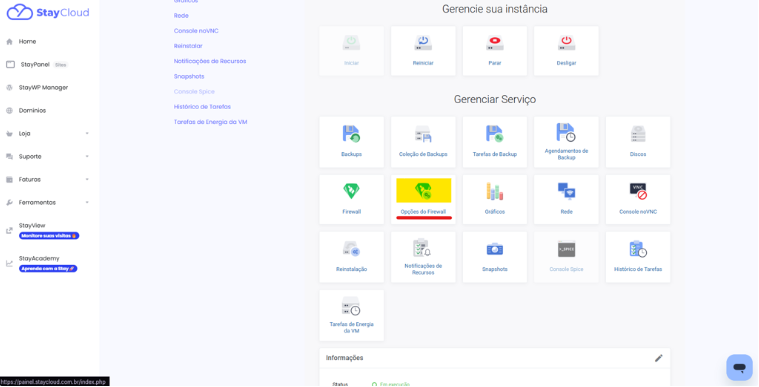Open Notificações de Recursos tile icon
This screenshot has height=387, width=759.
[422, 248]
